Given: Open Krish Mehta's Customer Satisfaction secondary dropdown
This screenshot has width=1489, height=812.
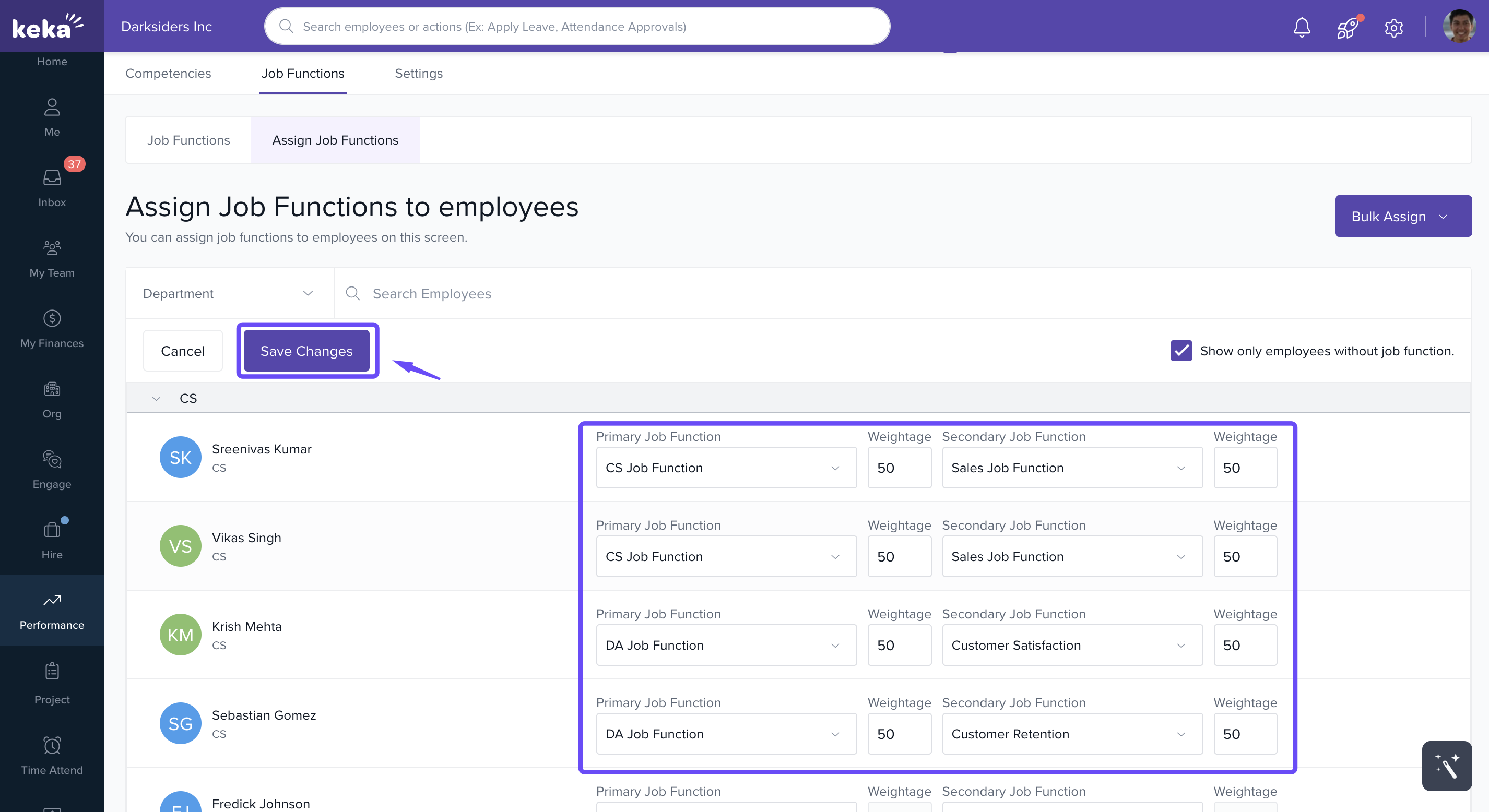Looking at the screenshot, I should pyautogui.click(x=1071, y=645).
